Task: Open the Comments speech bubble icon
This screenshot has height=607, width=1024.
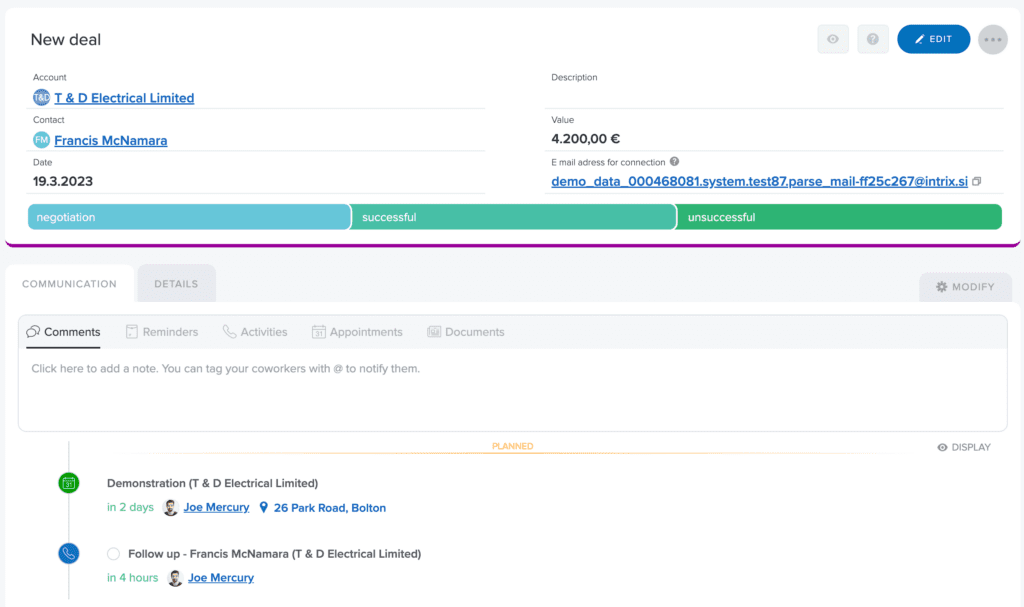Action: tap(34, 332)
